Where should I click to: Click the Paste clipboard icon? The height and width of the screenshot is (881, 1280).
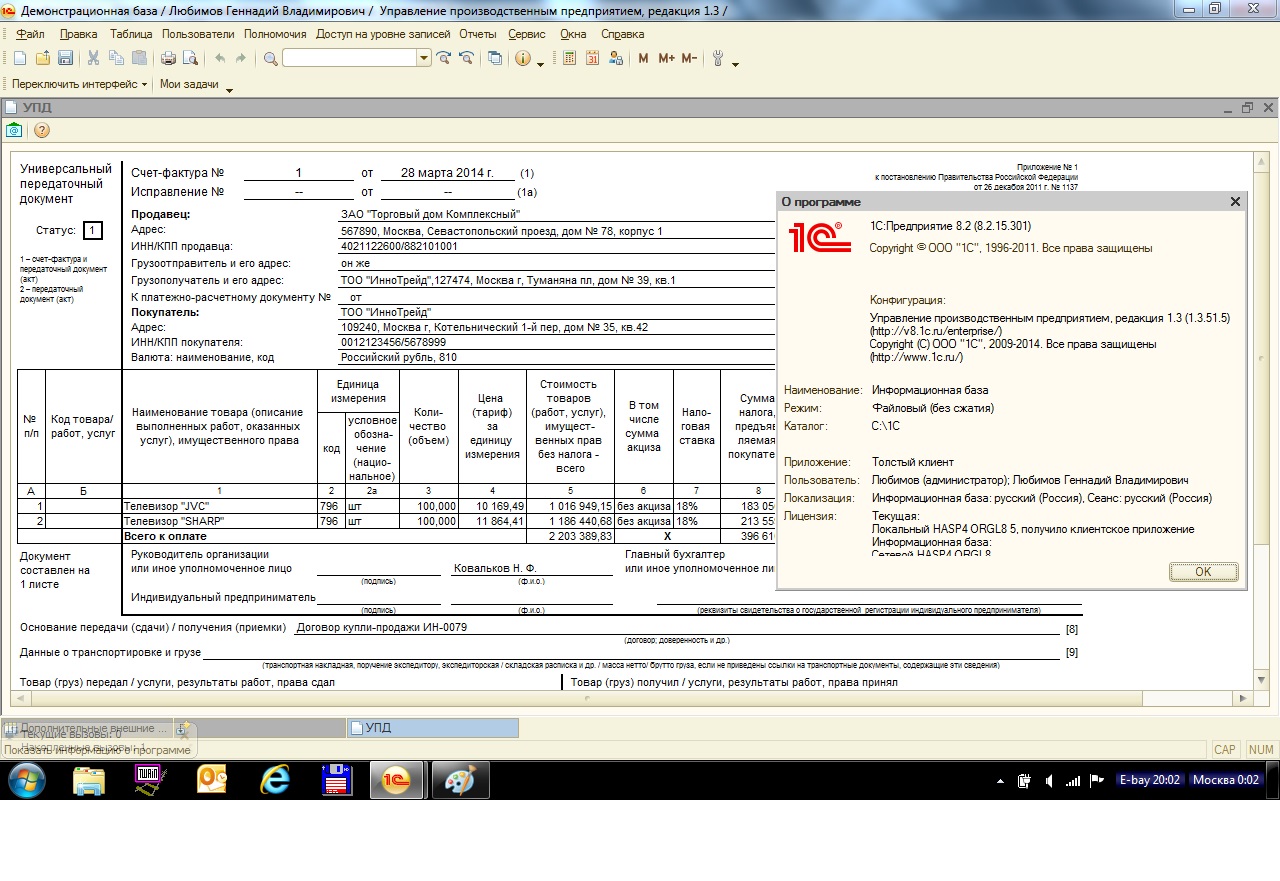(140, 58)
